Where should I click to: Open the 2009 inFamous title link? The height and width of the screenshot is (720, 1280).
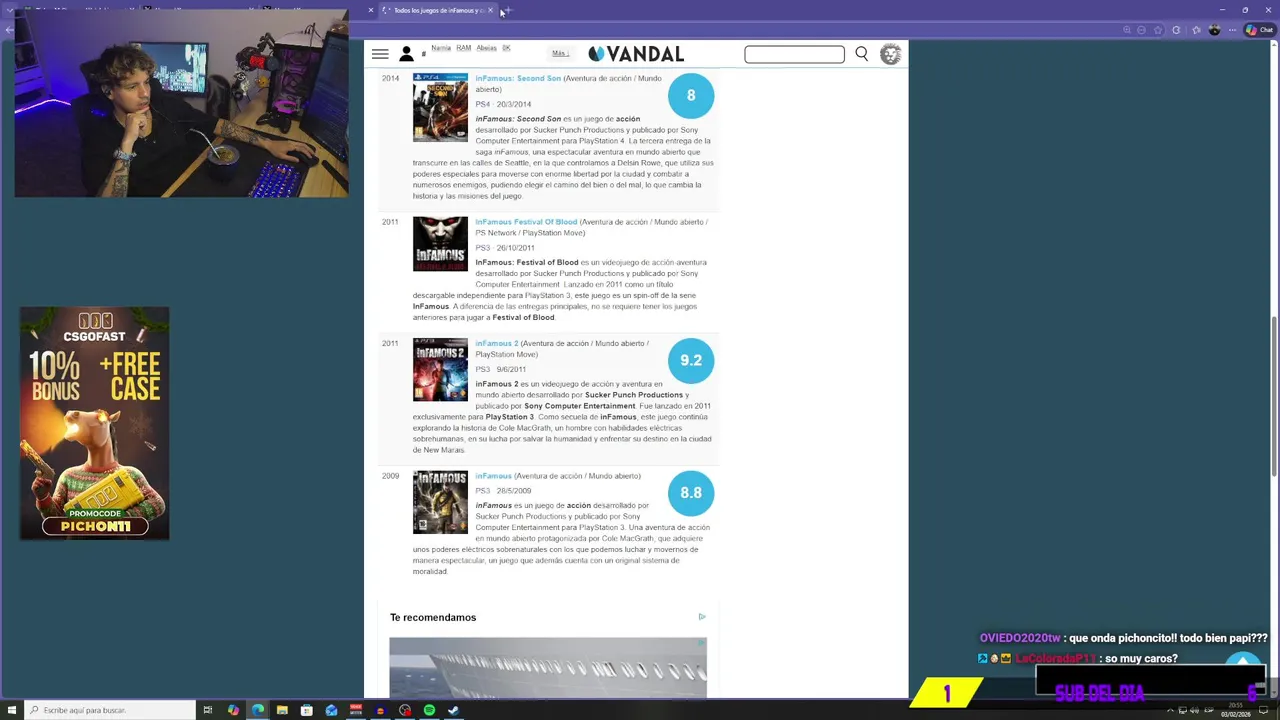coord(493,476)
